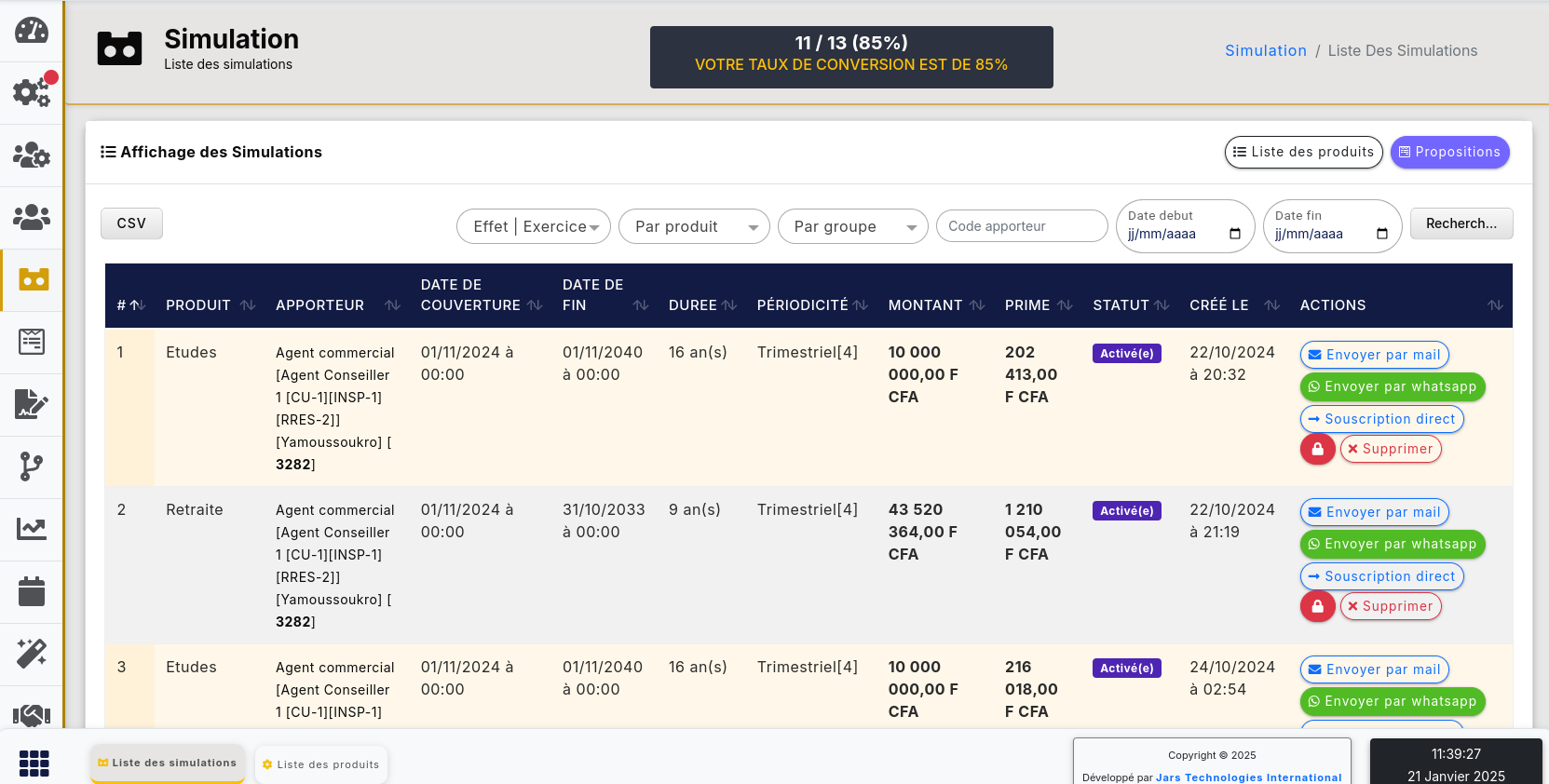Click the calendar icon in sidebar
This screenshot has height=784, width=1549.
(32, 591)
